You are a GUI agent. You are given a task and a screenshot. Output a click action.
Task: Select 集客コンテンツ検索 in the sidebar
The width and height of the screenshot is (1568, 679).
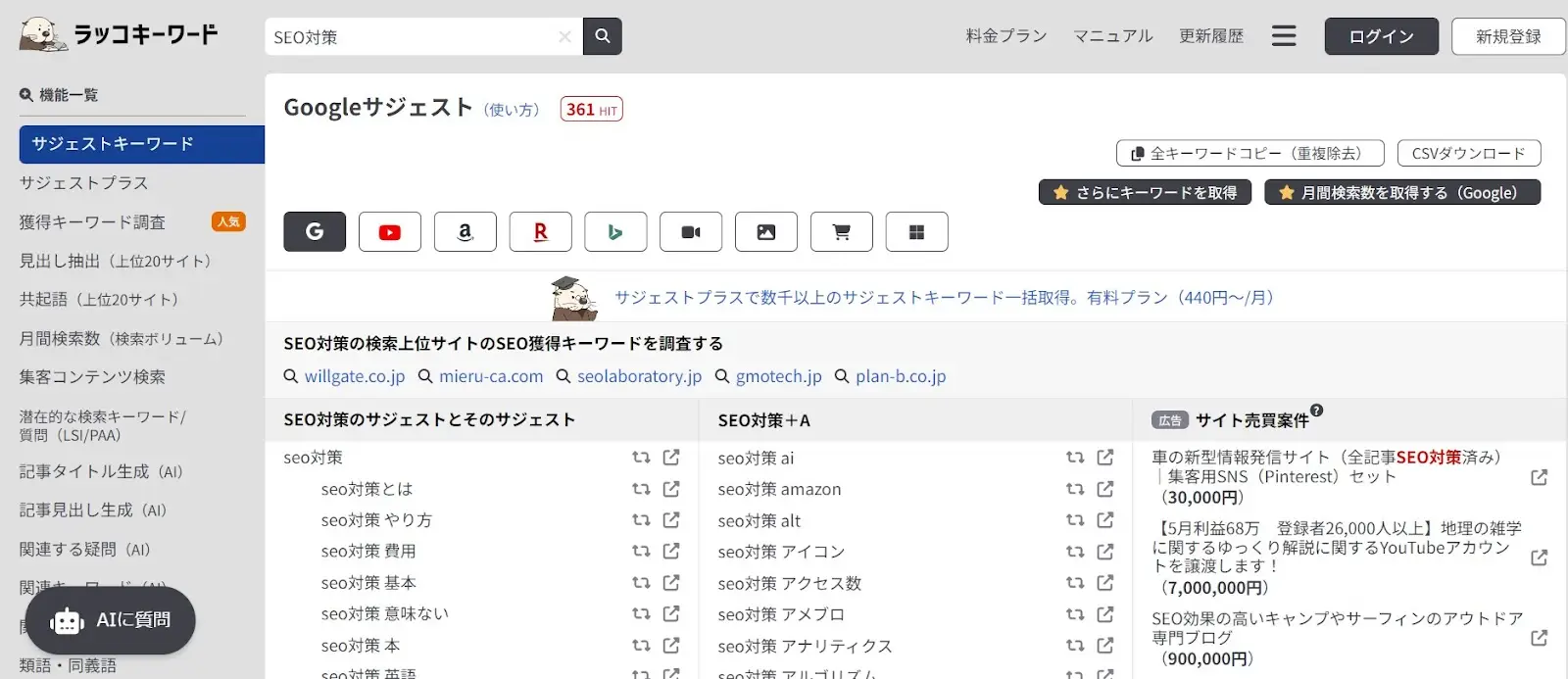[93, 376]
